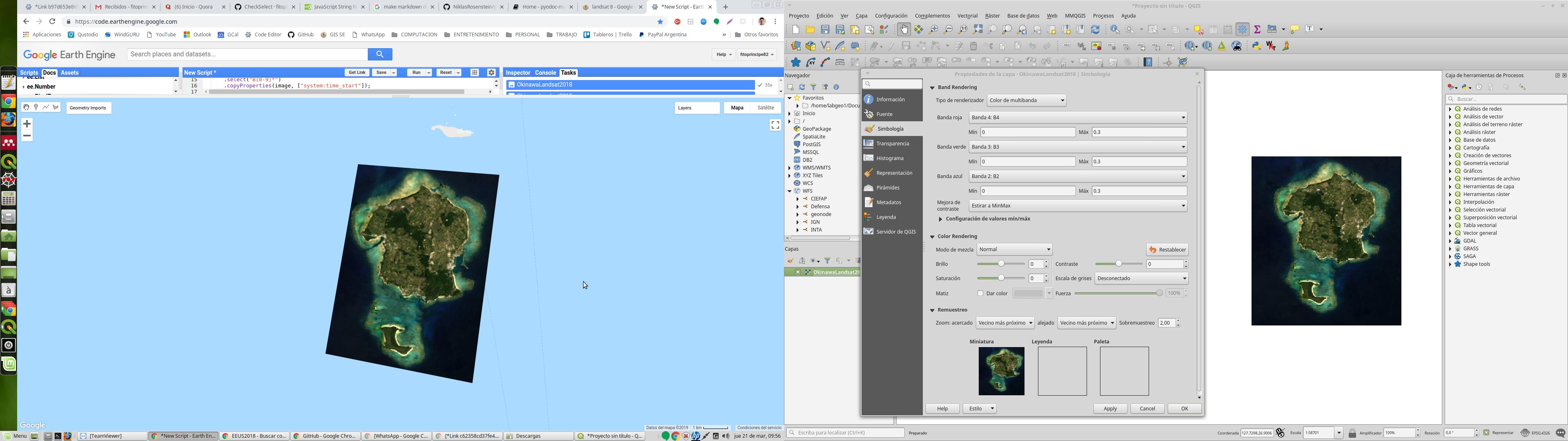Open the Banda azul band dropdown
Viewport: 1568px width, 441px height.
click(x=1078, y=177)
